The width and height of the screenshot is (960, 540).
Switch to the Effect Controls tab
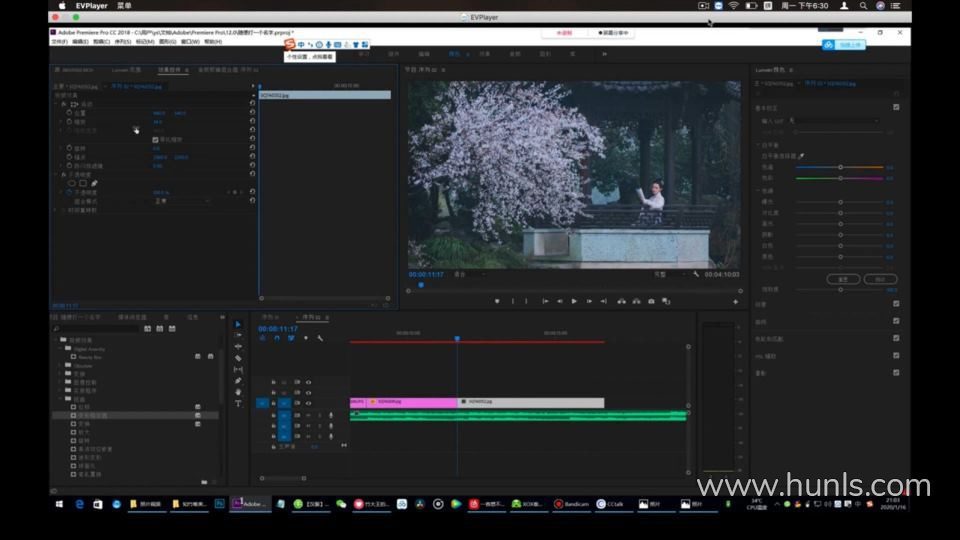click(170, 70)
